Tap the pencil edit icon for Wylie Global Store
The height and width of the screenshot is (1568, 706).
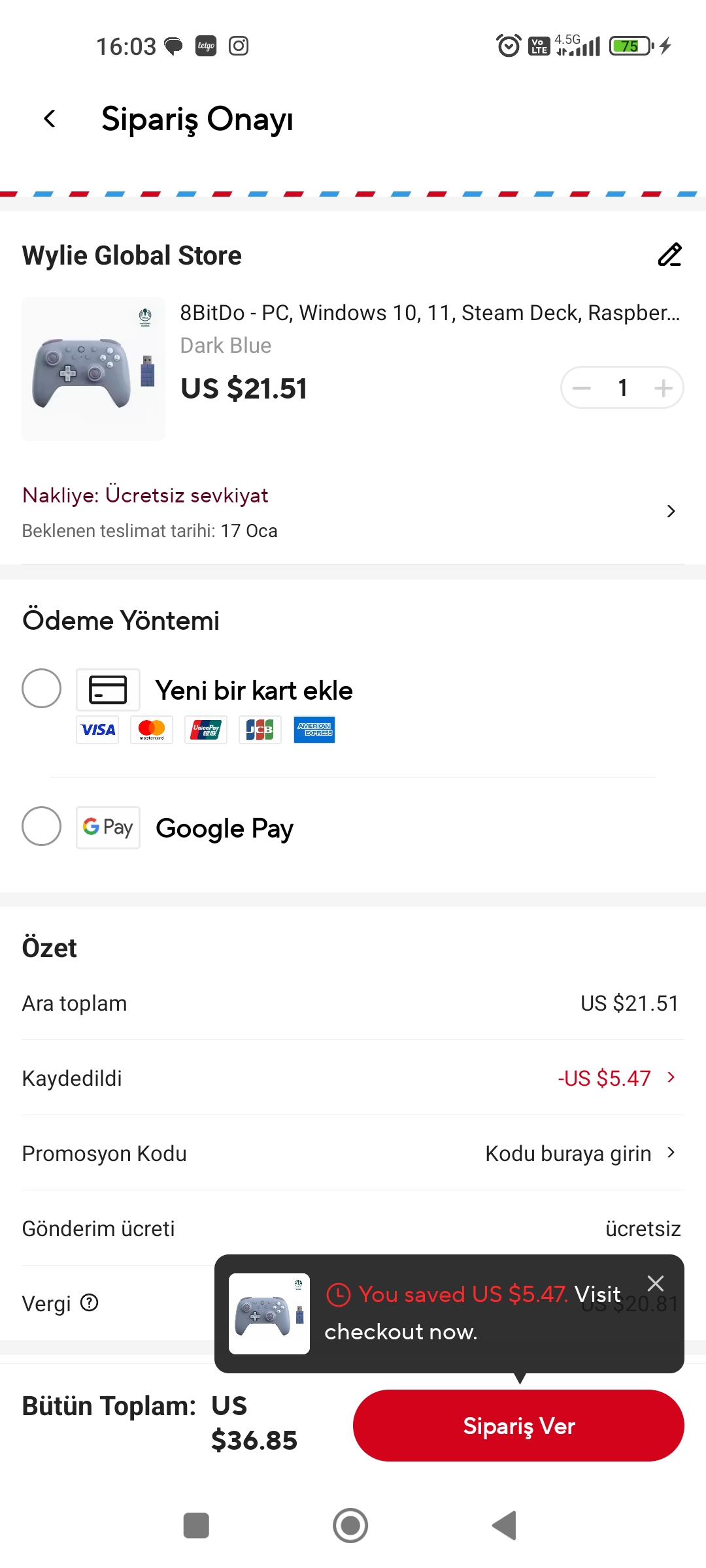[669, 255]
